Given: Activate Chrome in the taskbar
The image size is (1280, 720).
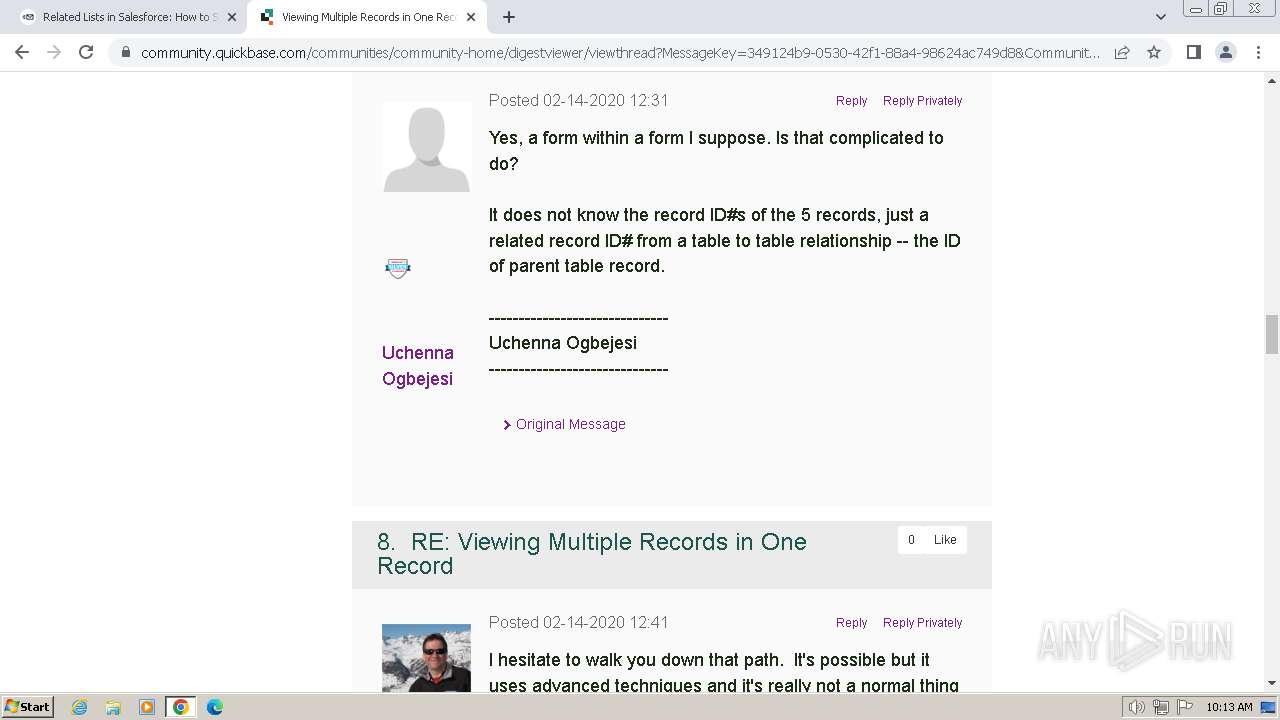Looking at the screenshot, I should [181, 707].
